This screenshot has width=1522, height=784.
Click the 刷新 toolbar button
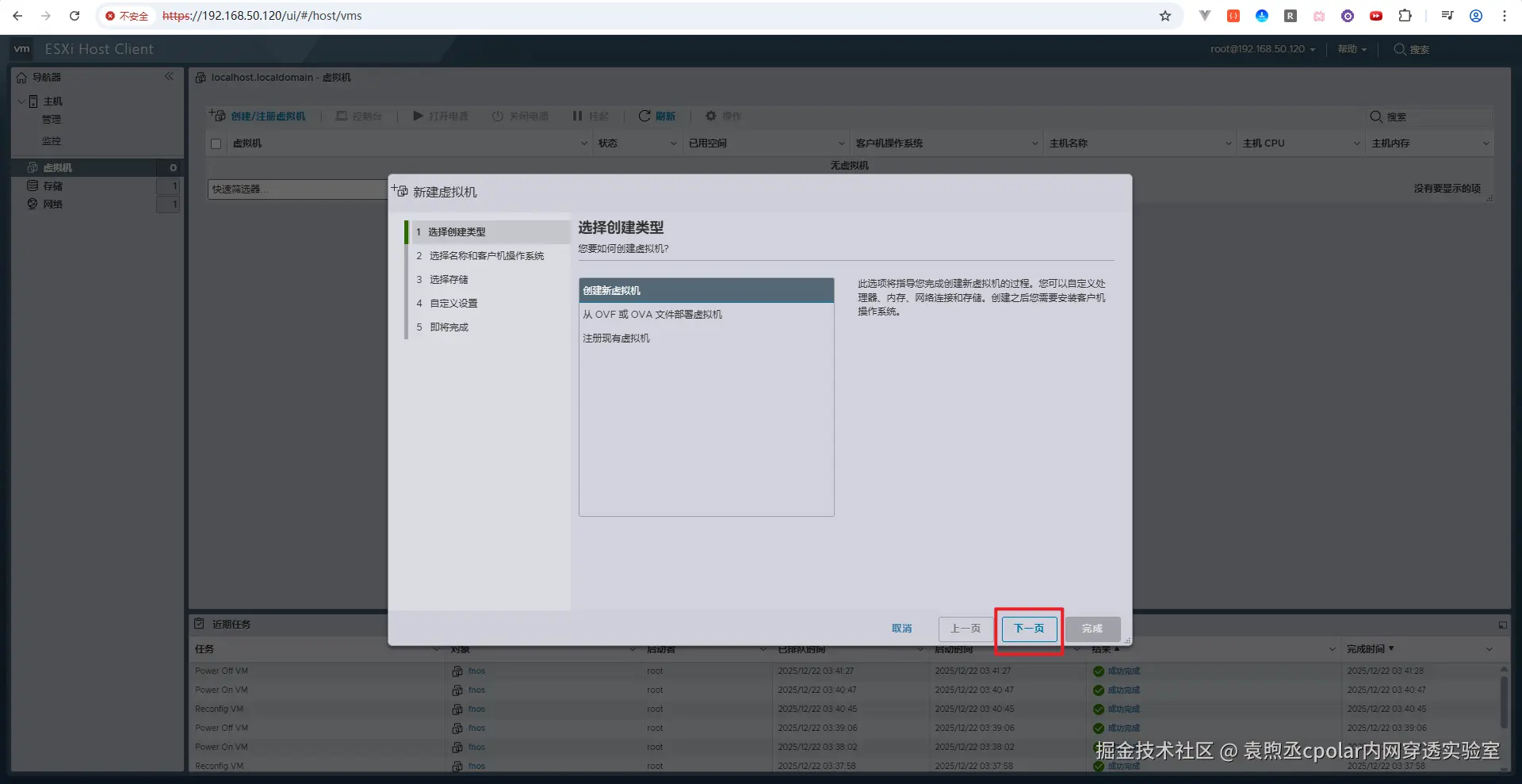click(x=657, y=116)
